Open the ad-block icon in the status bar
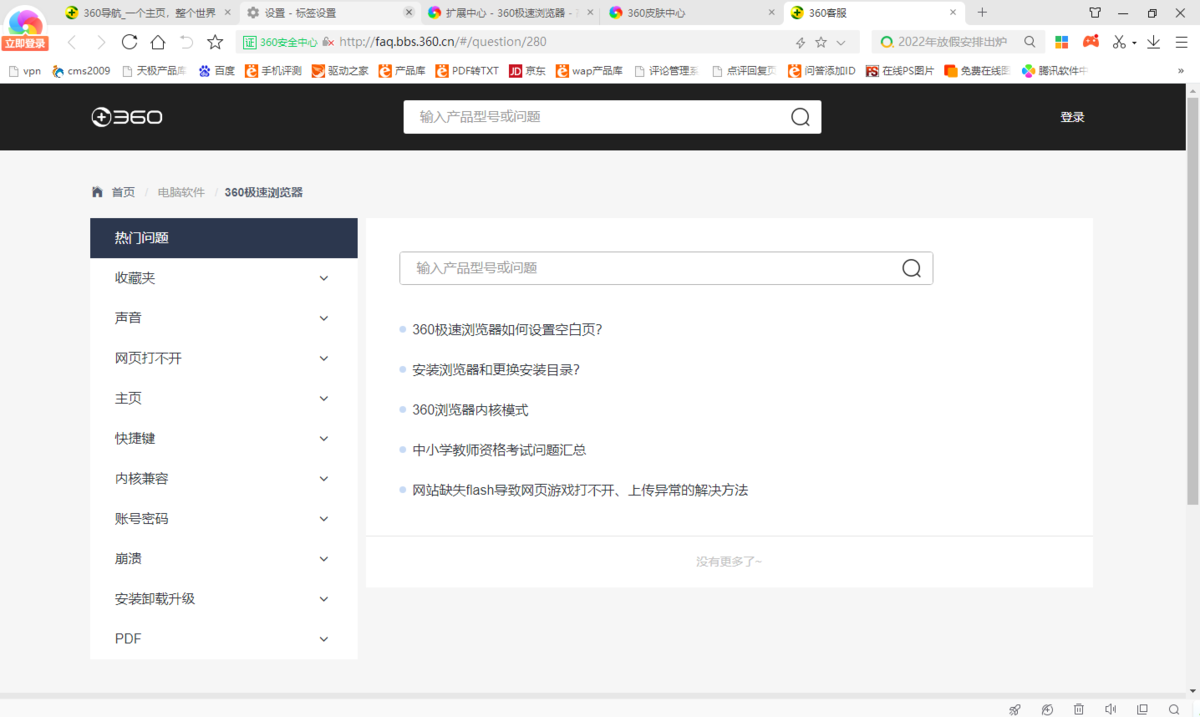Screen dimensions: 1200x717 tap(1047, 708)
